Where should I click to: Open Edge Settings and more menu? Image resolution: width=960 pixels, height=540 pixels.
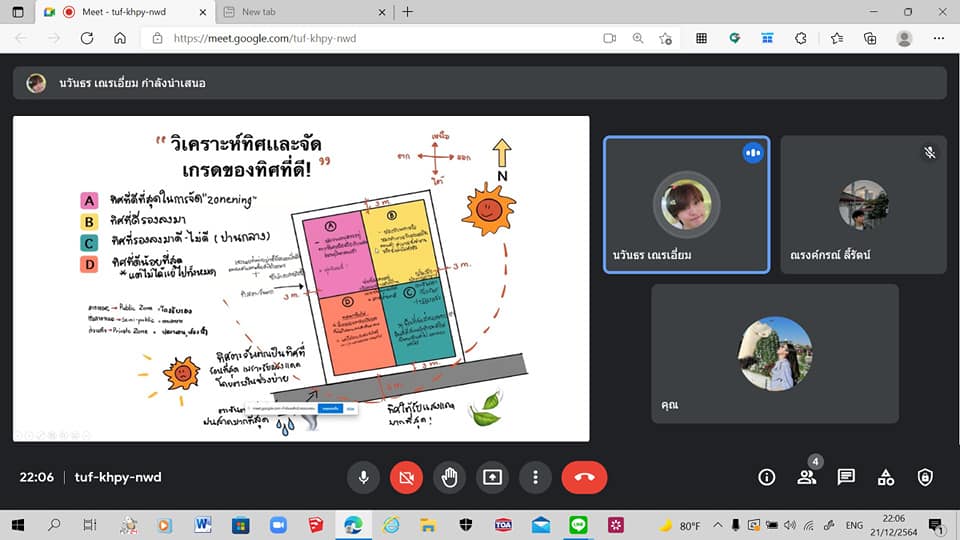tap(939, 39)
